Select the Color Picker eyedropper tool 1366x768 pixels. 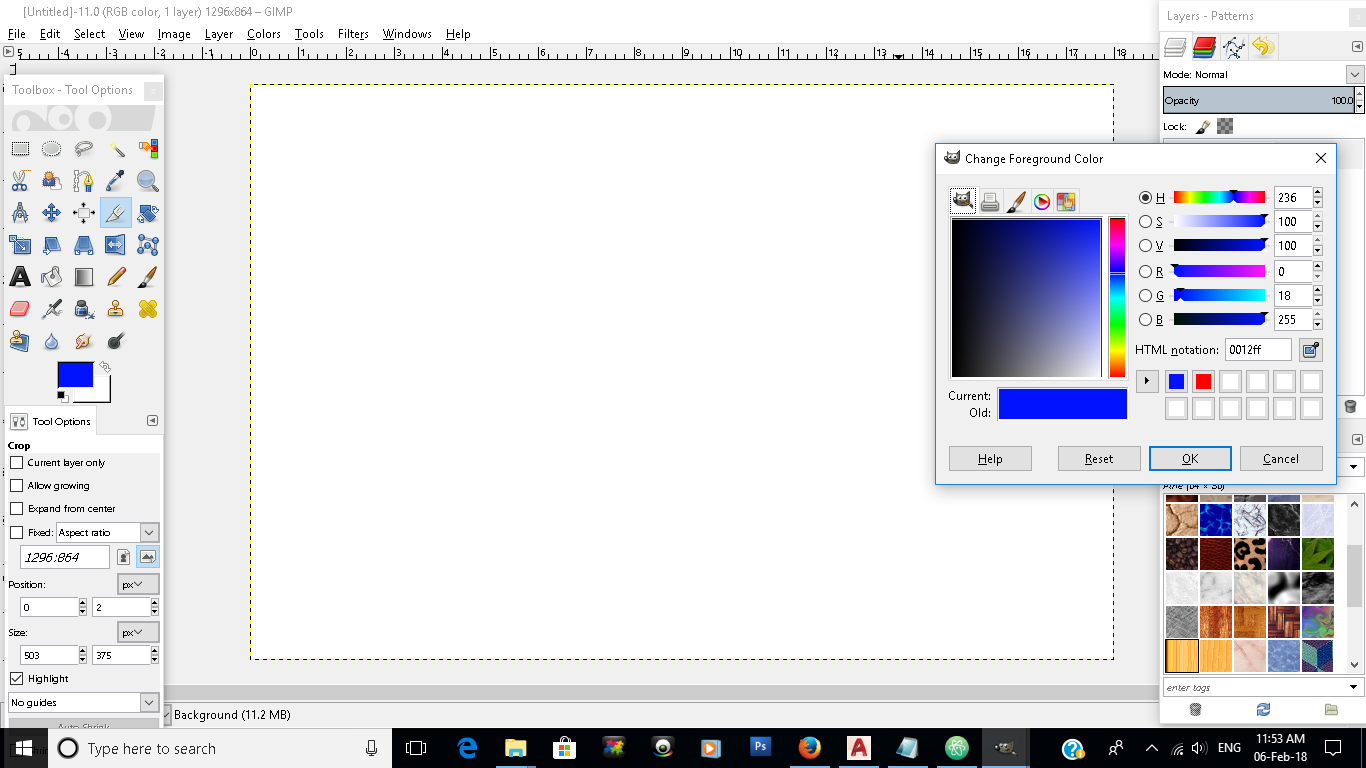116,181
